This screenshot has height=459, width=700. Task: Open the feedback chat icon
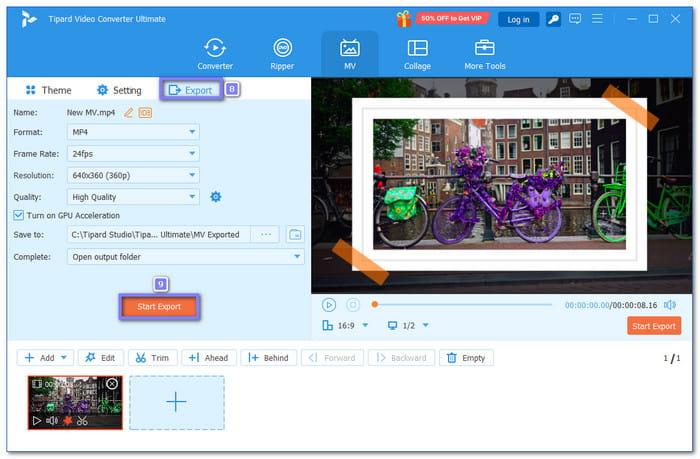[x=575, y=19]
